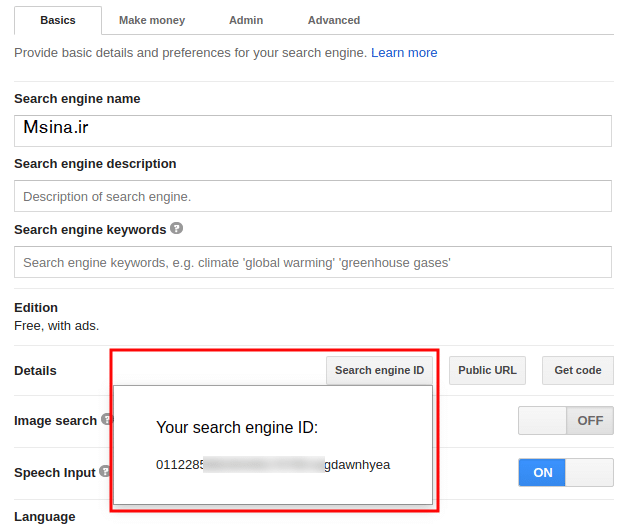Click into the Search engine description field

(312, 196)
